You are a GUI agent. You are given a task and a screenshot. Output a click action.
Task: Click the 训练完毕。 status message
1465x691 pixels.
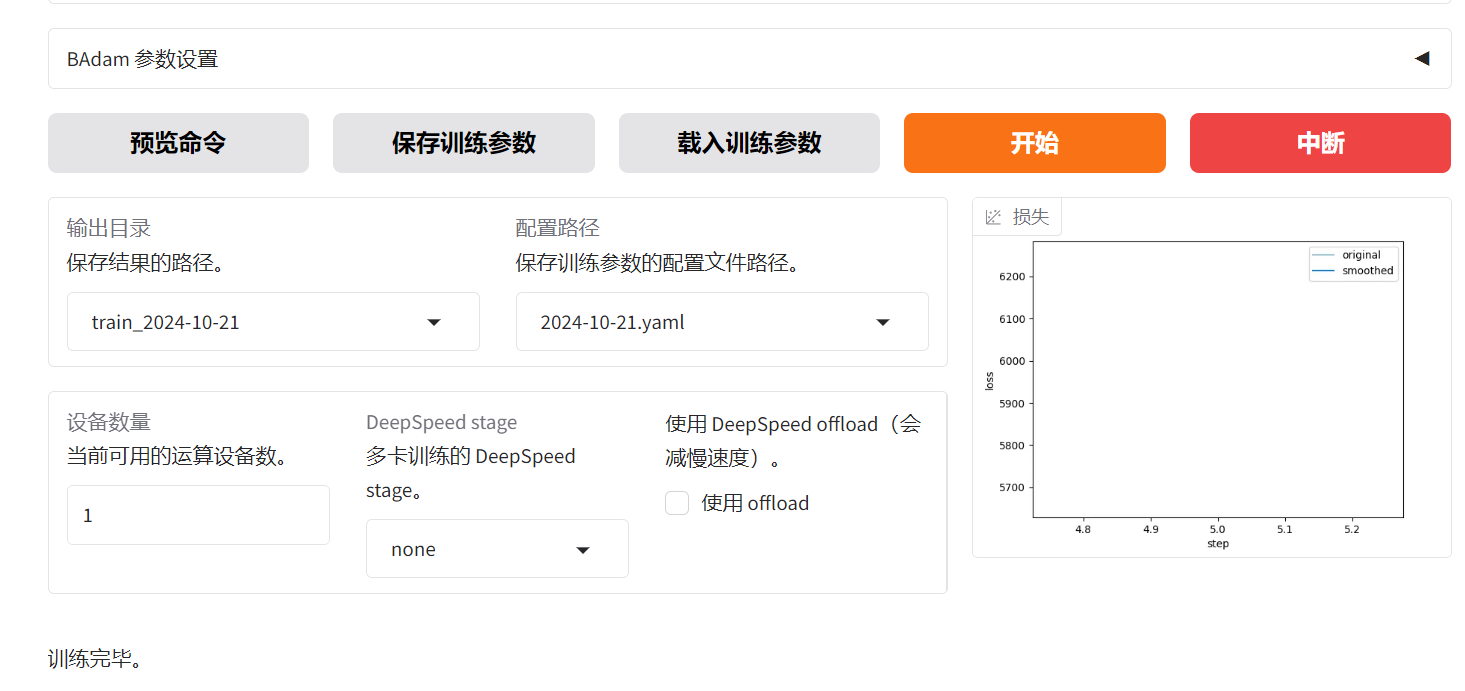click(96, 660)
